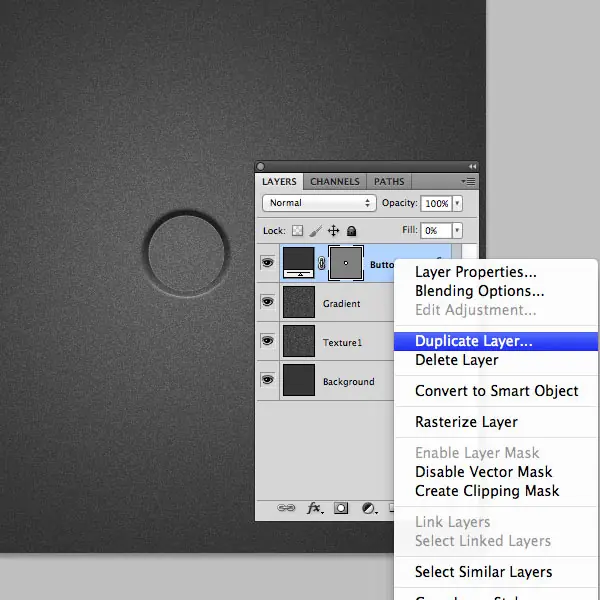600x600 pixels.
Task: Click the lock transparent pixels icon
Action: click(297, 231)
